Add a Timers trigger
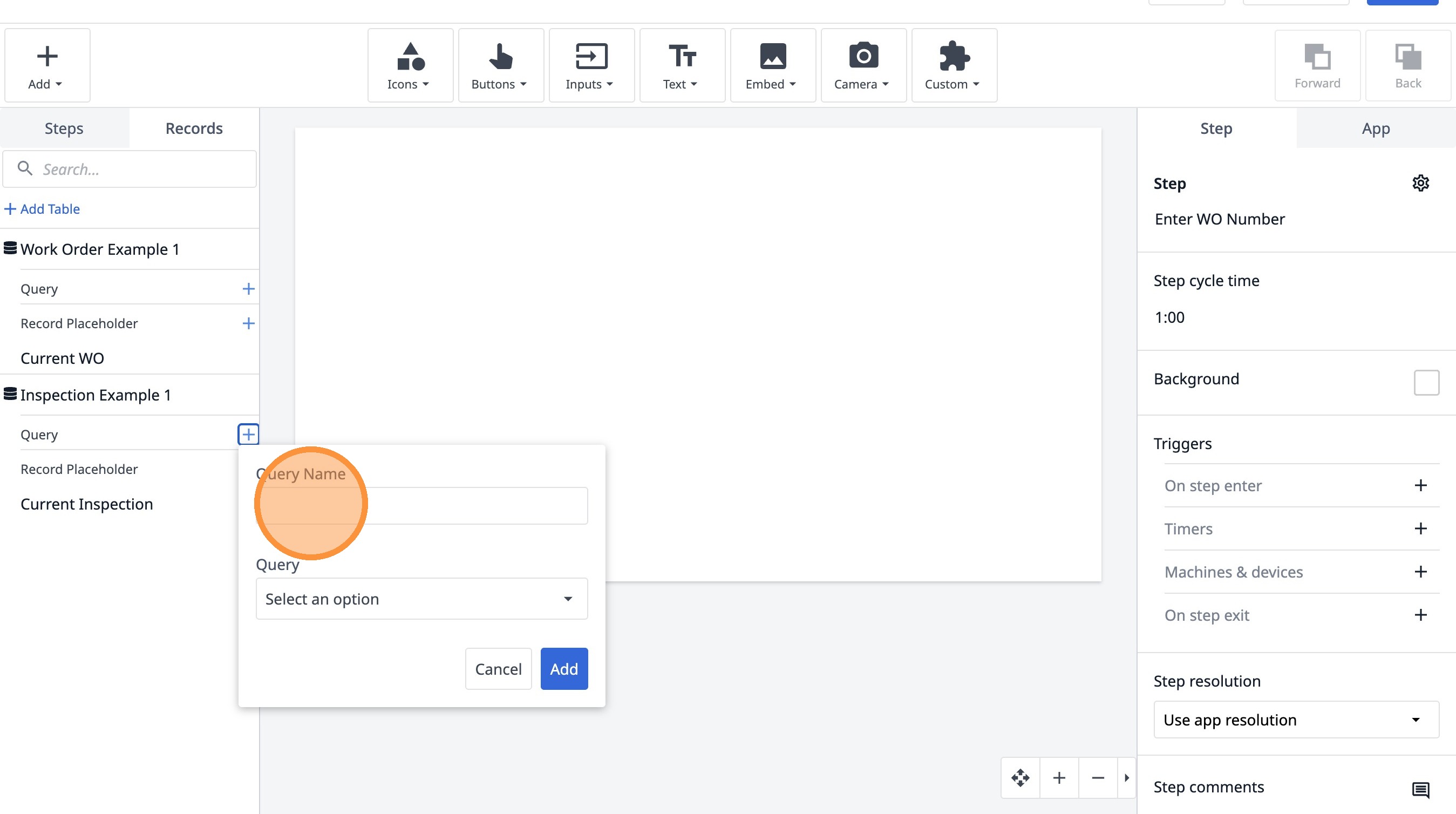Image resolution: width=1456 pixels, height=814 pixels. pos(1420,528)
